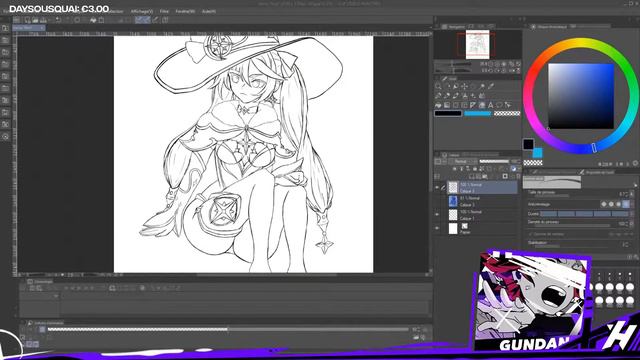This screenshot has width=640, height=360.
Task: Open the Affichage menu
Action: pyautogui.click(x=142, y=11)
